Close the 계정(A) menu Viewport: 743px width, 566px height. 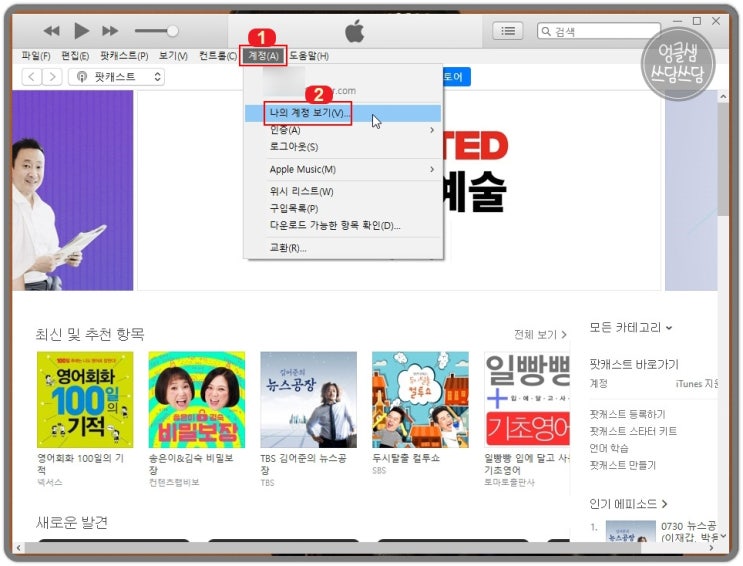263,56
